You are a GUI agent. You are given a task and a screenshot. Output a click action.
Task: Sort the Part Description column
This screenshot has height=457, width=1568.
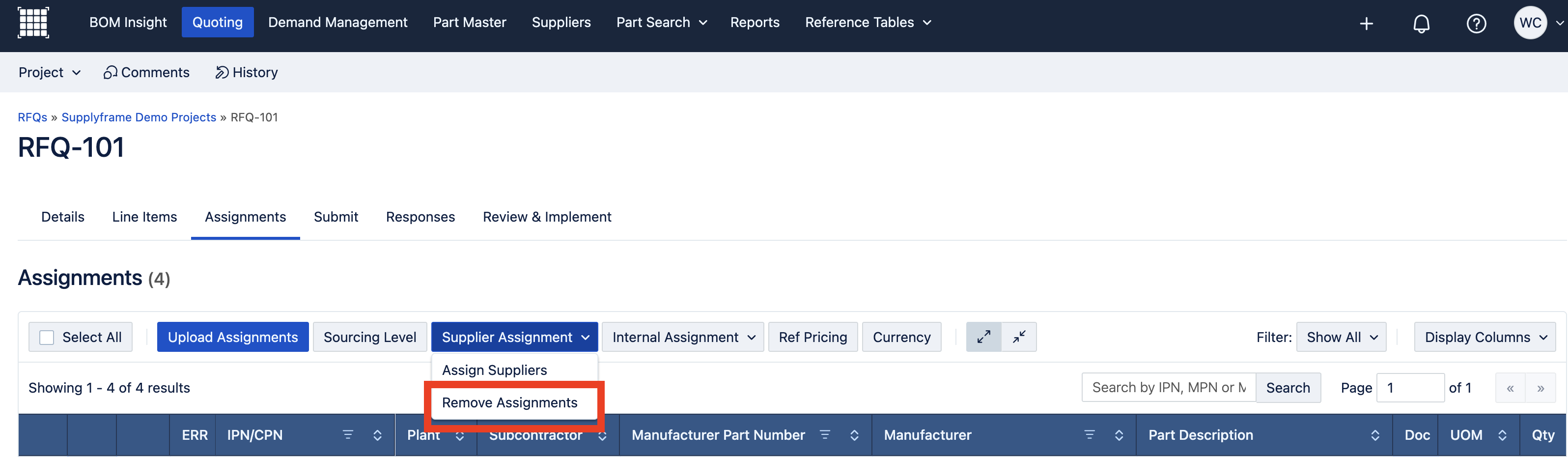[1375, 435]
